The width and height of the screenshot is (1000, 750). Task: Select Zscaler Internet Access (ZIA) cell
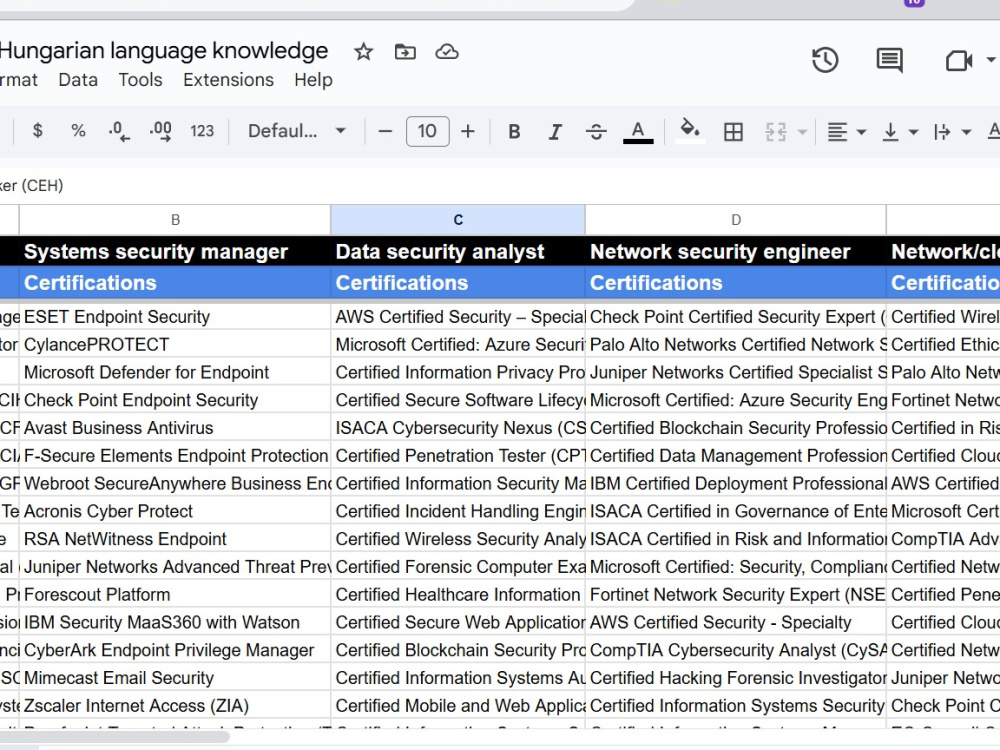coord(175,706)
